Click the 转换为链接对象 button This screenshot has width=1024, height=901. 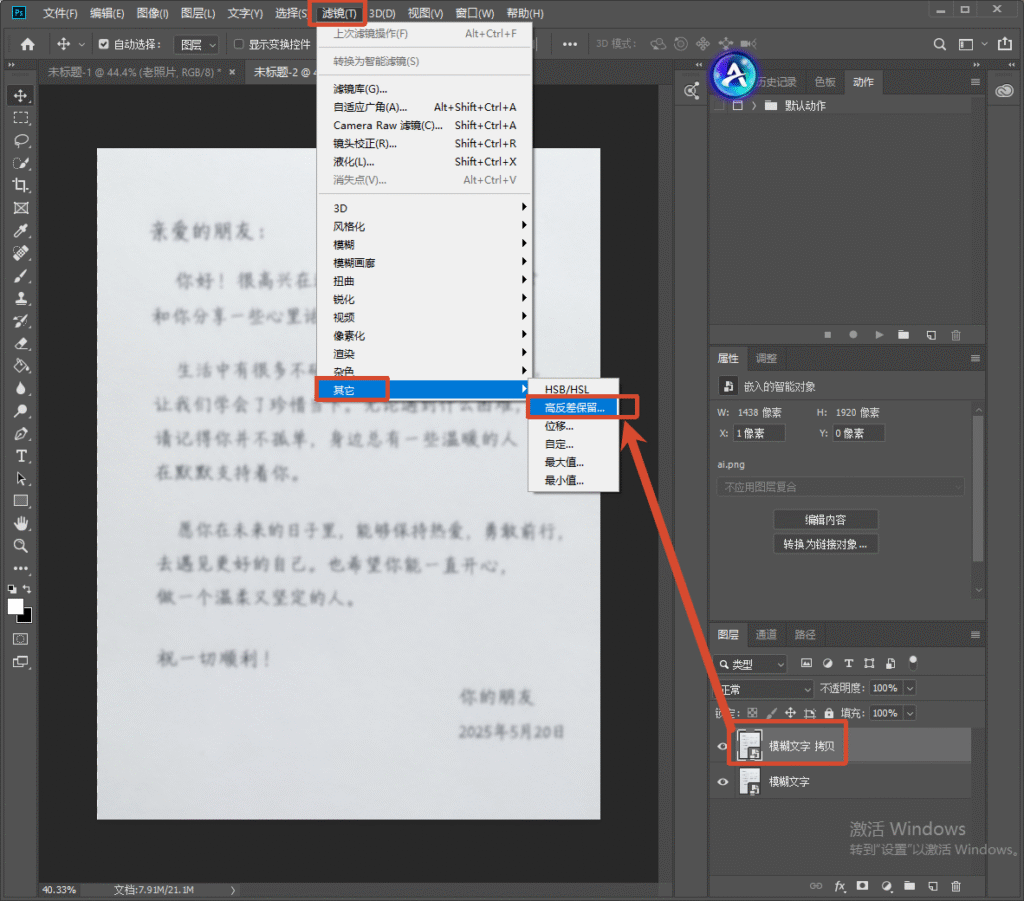[x=825, y=544]
